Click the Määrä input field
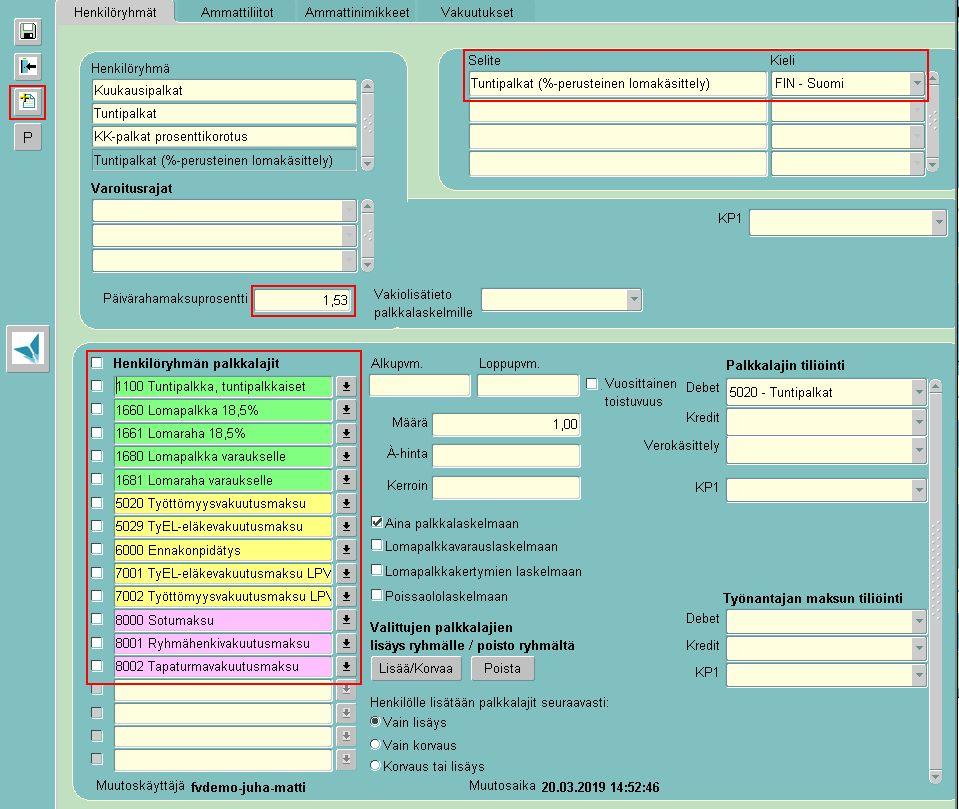 pos(506,424)
